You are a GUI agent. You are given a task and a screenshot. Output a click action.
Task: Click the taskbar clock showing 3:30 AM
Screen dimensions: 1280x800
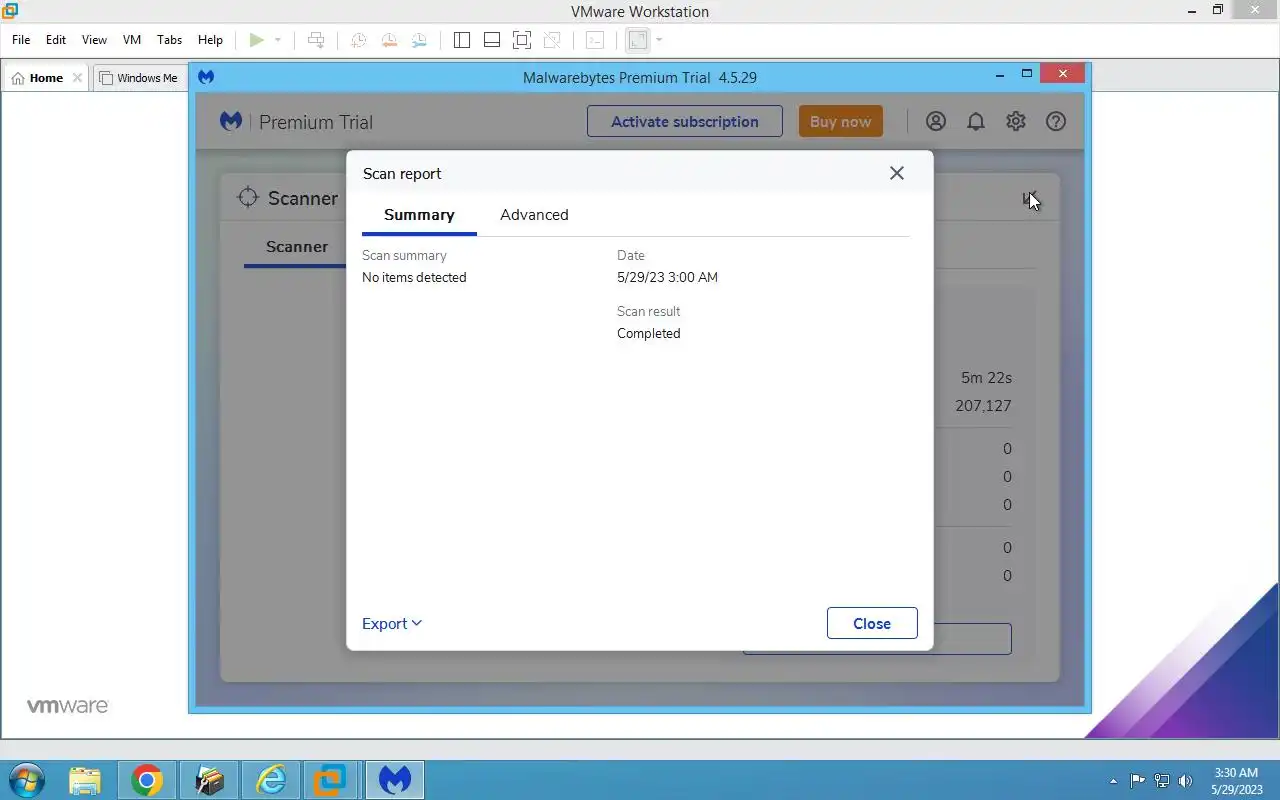tap(1236, 781)
